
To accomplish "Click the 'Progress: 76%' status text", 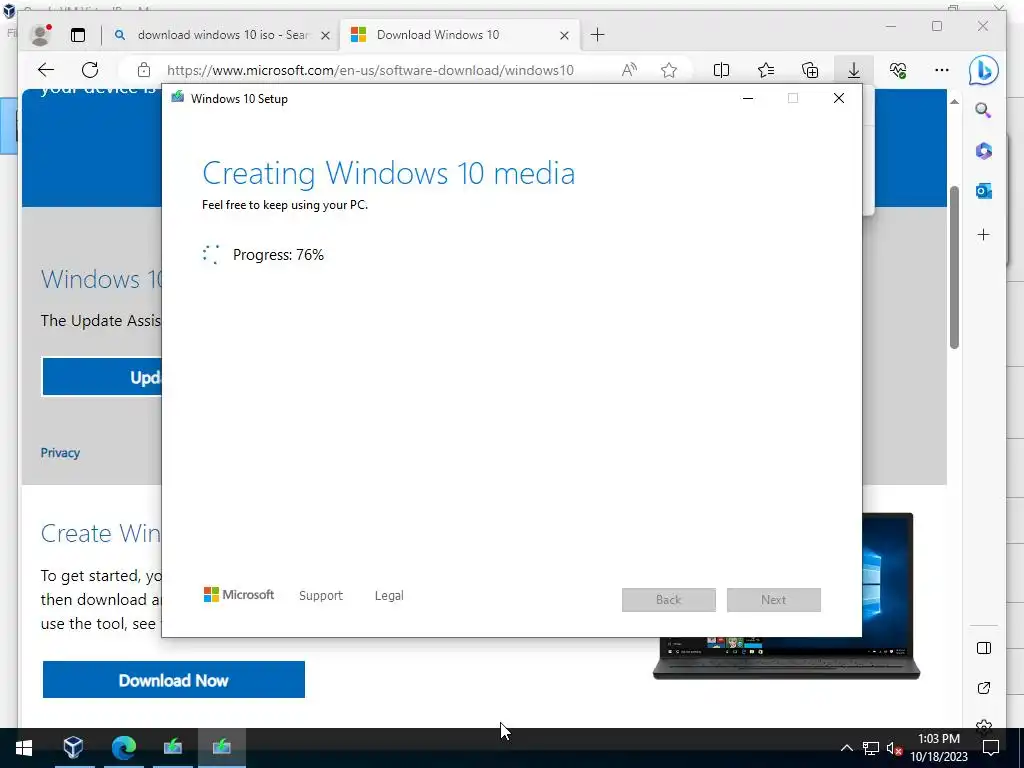I will click(278, 255).
